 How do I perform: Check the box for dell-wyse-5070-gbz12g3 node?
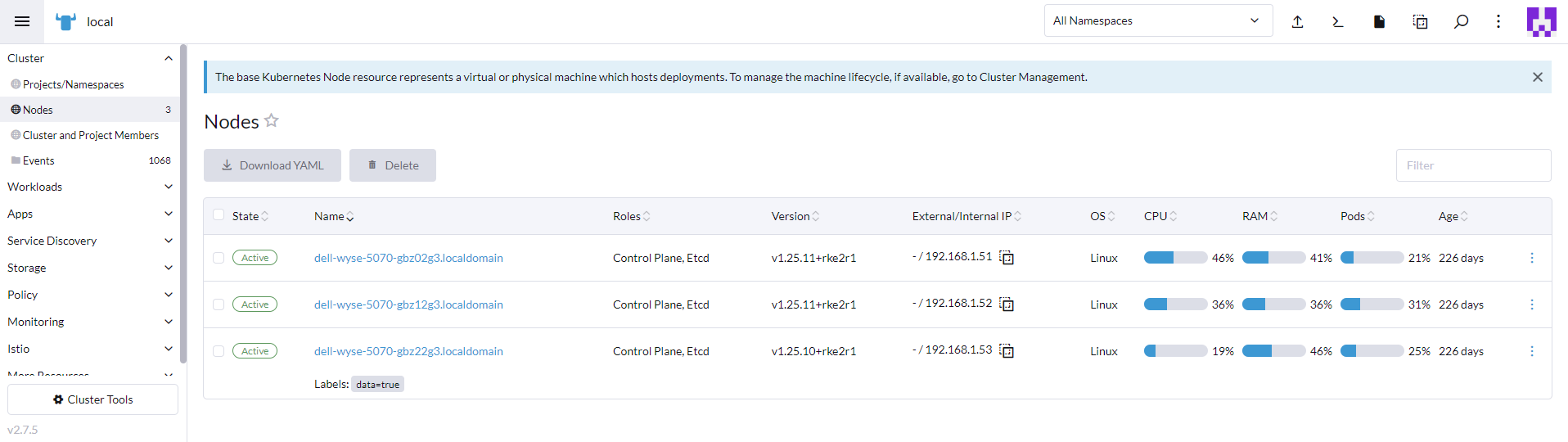click(219, 304)
